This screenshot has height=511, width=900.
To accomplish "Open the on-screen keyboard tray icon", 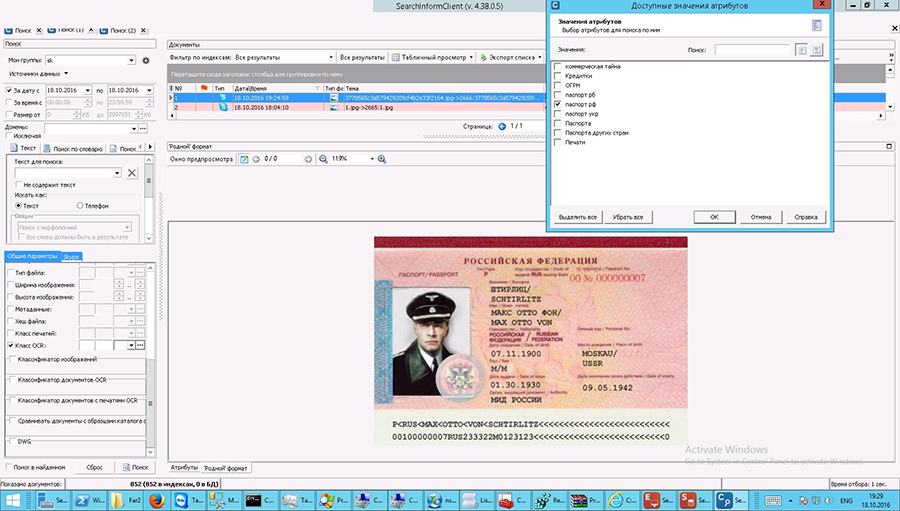I will click(x=773, y=501).
